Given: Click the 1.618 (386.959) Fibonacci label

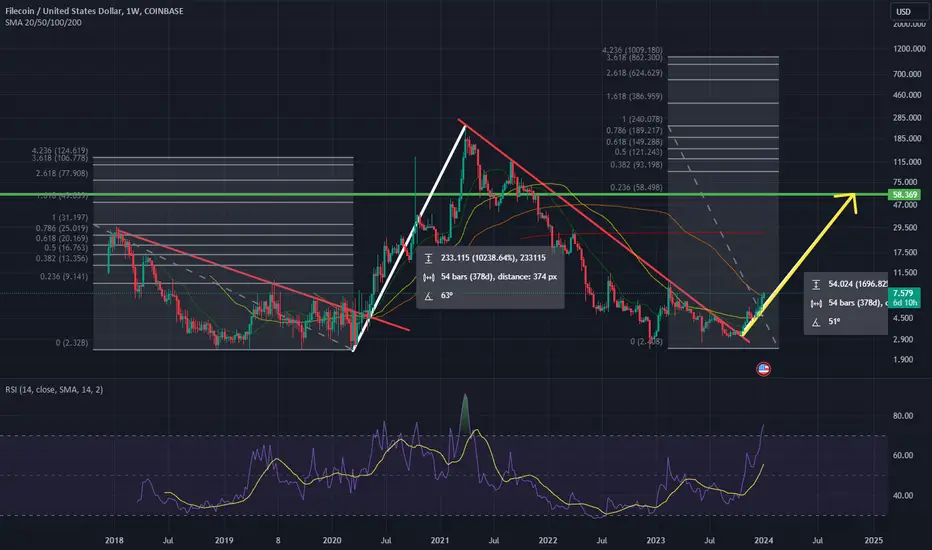Looking at the screenshot, I should click(634, 96).
